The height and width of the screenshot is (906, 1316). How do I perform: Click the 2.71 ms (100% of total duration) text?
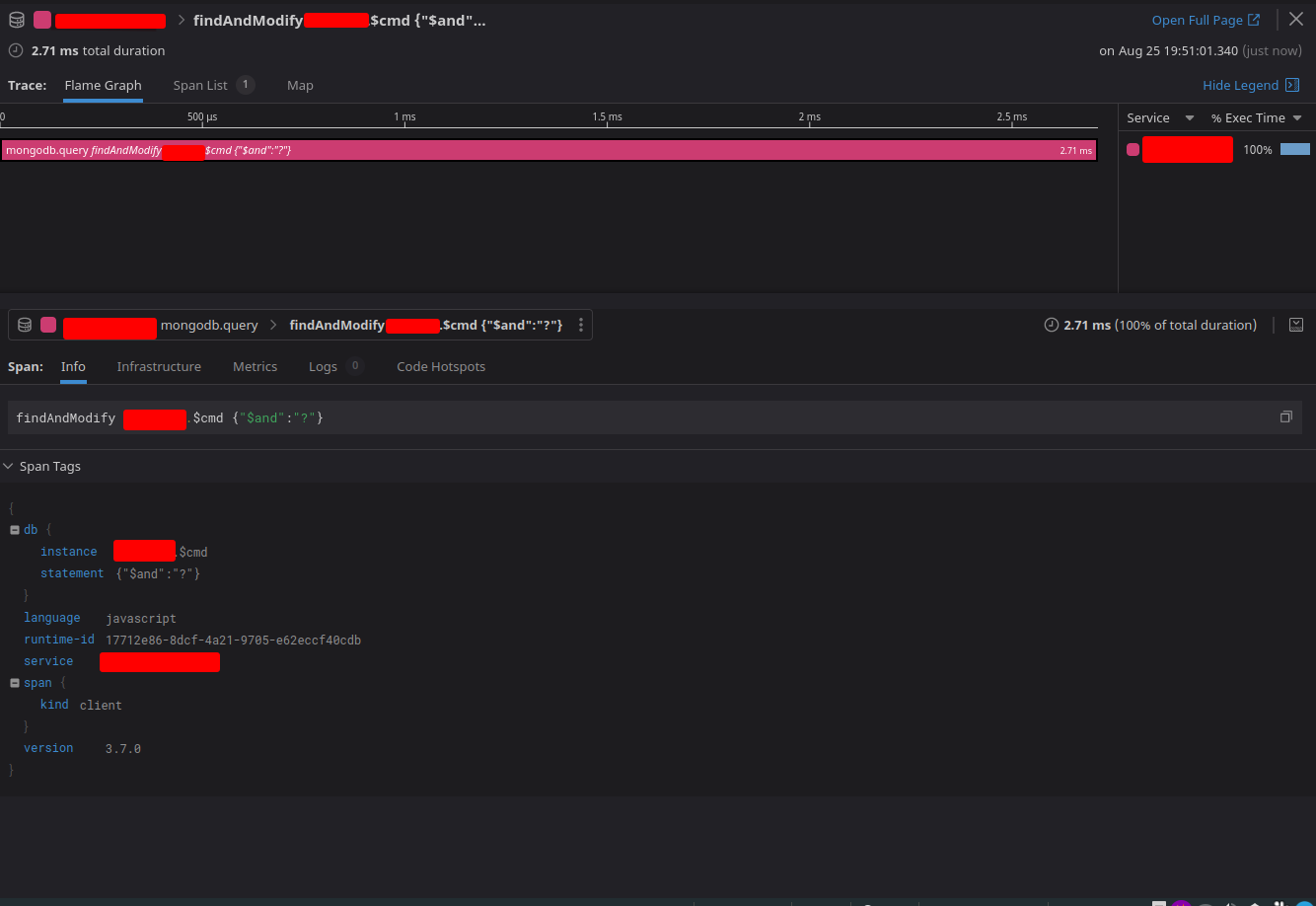[1160, 325]
